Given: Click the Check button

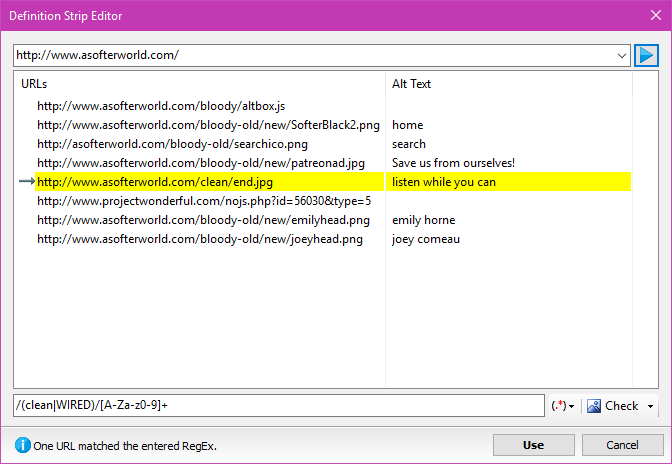Looking at the screenshot, I should point(620,406).
